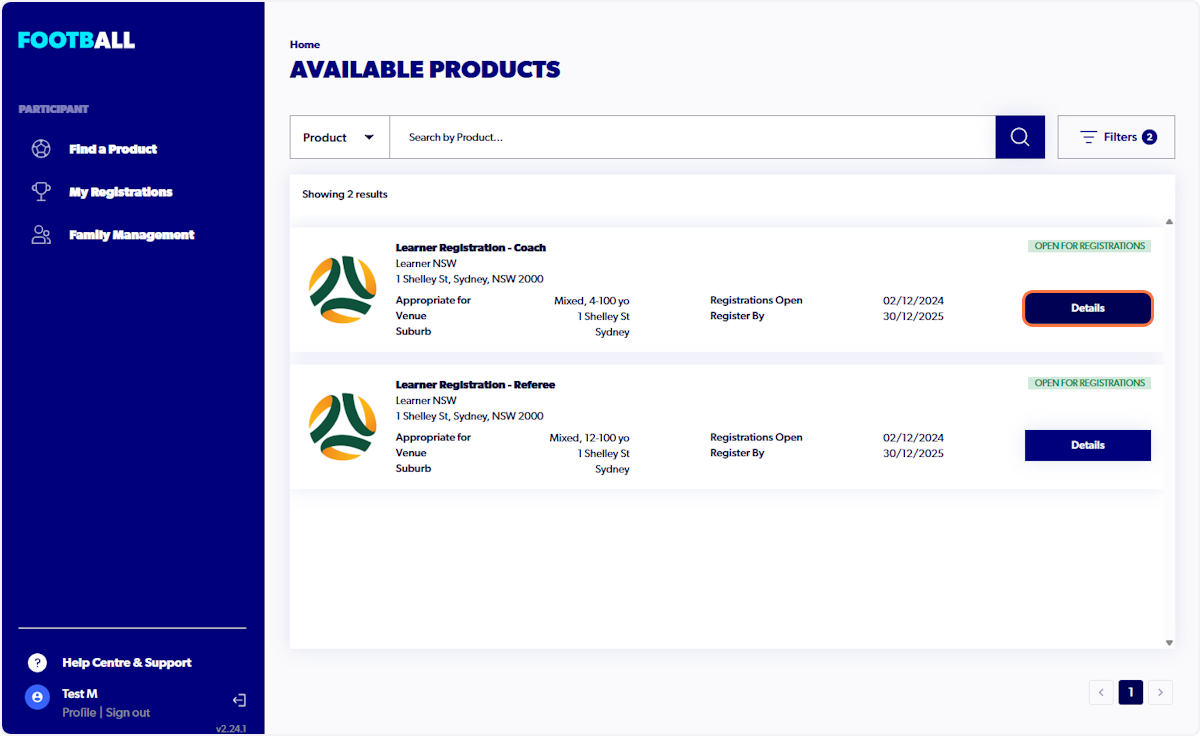The width and height of the screenshot is (1200, 736).
Task: Click the Profile link
Action: tap(79, 713)
